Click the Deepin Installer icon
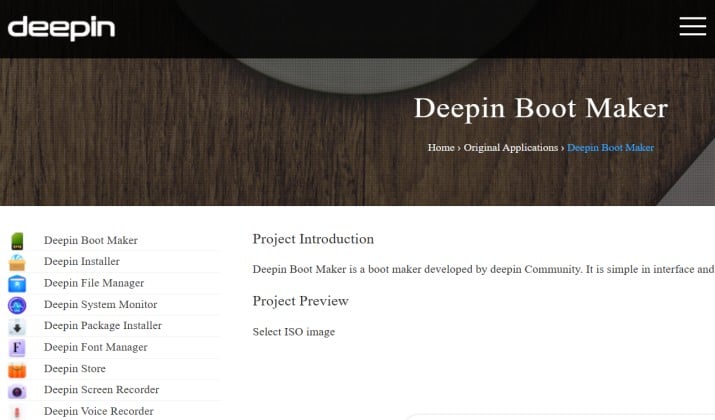This screenshot has height=420, width=715. pos(17,262)
